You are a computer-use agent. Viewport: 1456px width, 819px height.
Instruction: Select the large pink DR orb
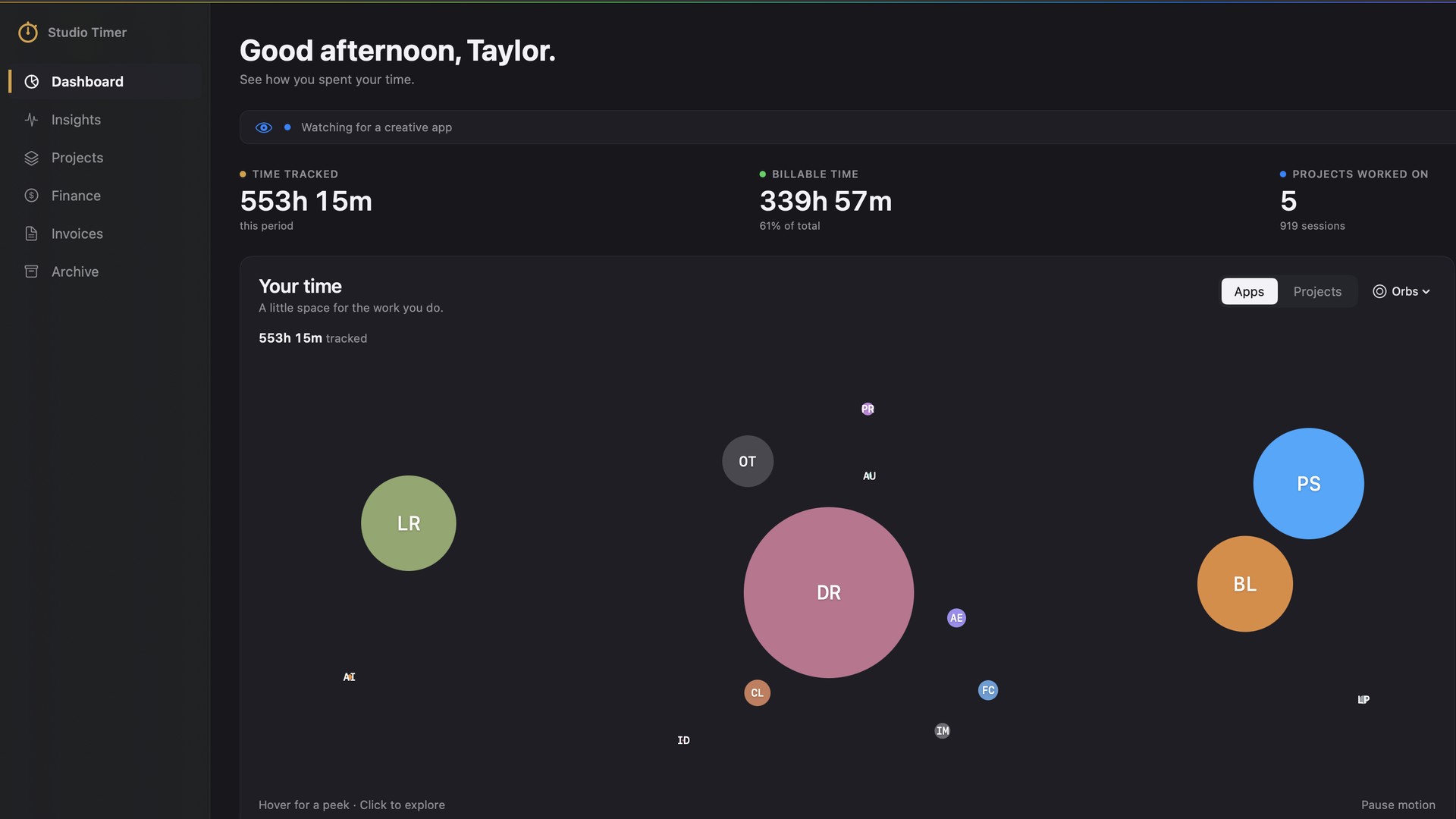coord(829,592)
